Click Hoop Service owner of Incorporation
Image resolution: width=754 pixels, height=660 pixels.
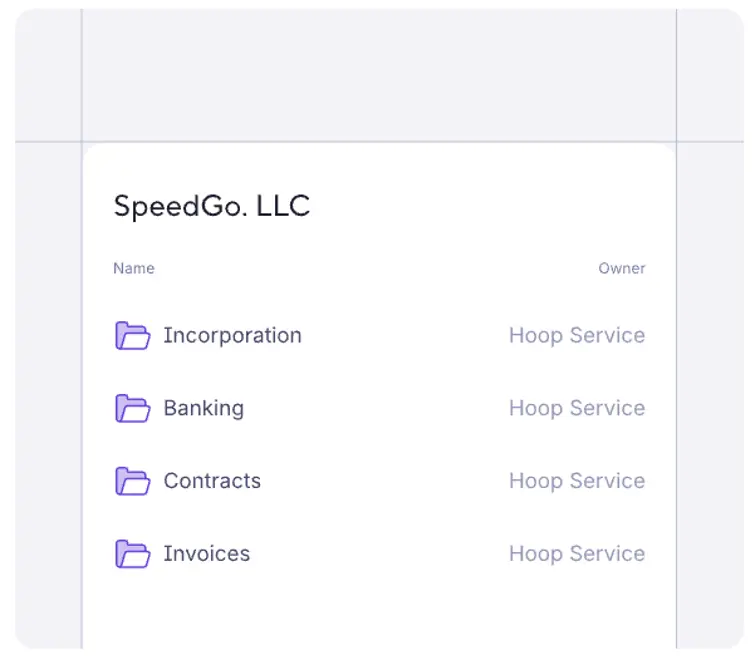[577, 336]
